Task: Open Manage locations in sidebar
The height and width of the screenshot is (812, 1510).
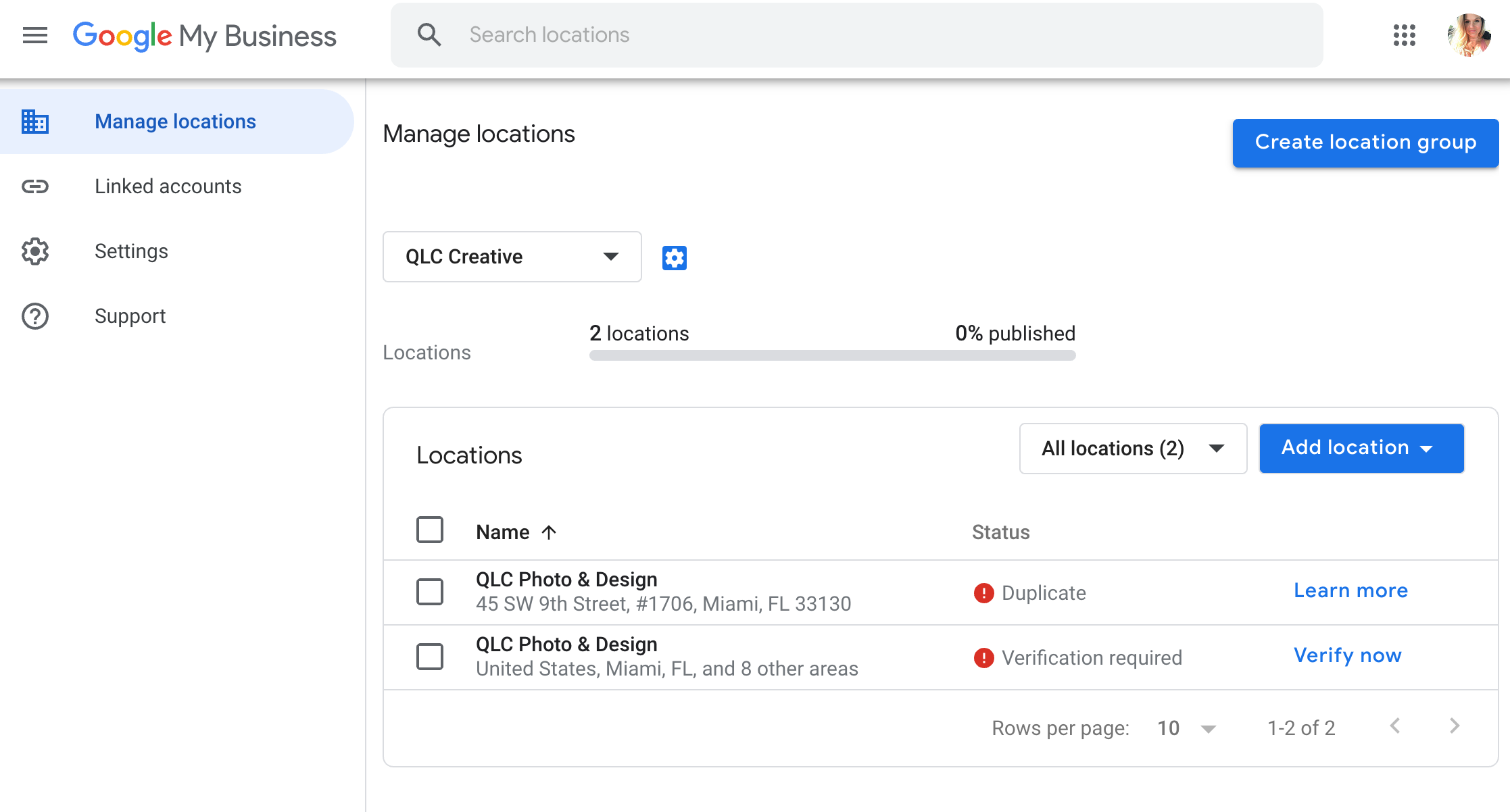Action: click(x=176, y=122)
